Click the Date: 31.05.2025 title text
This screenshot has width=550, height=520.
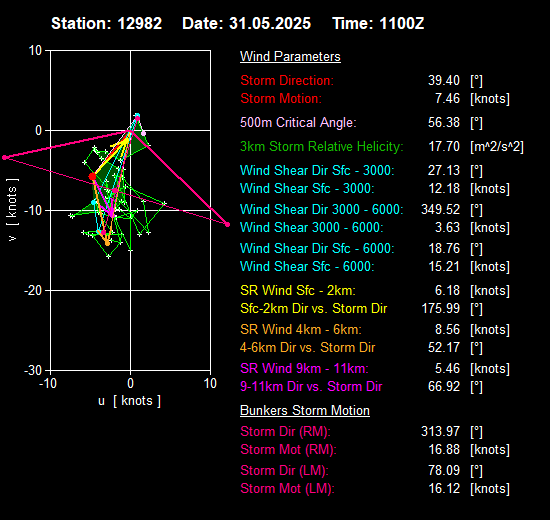247,24
